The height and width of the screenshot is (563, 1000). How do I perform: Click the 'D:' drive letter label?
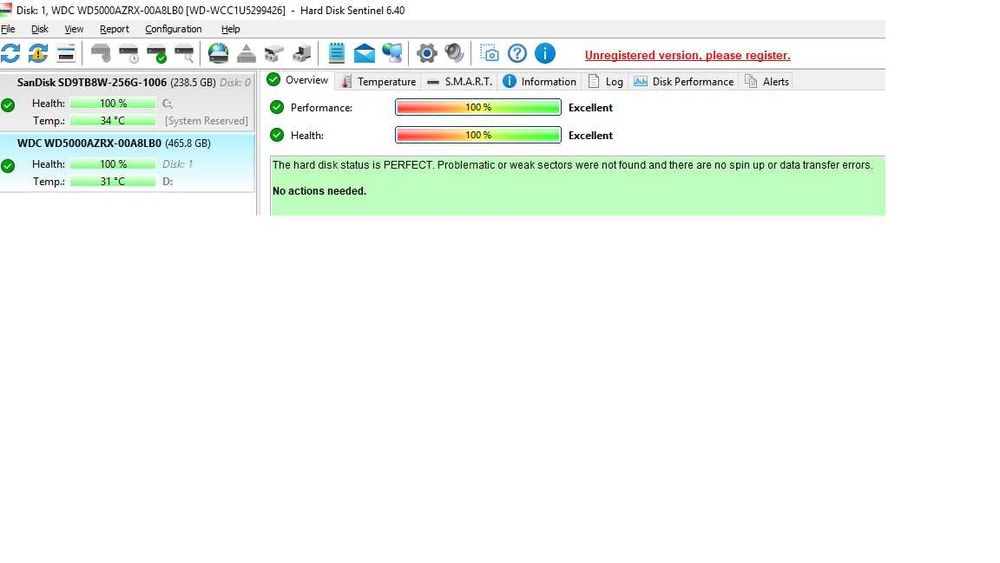(167, 181)
